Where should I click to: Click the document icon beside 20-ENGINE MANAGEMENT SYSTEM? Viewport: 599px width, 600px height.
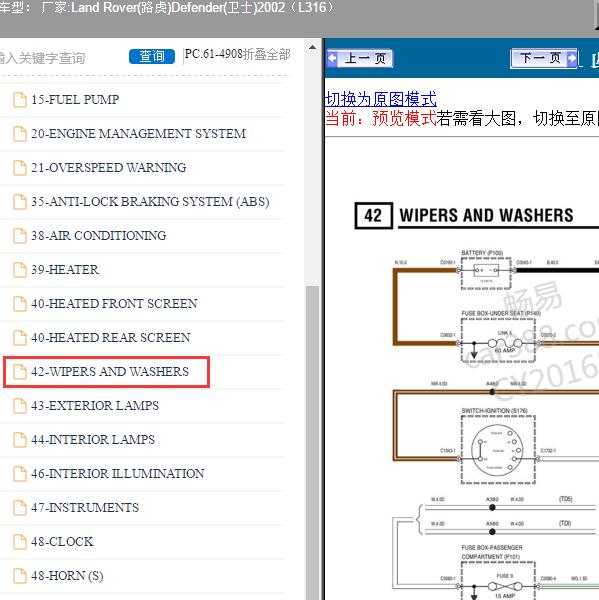[20, 134]
